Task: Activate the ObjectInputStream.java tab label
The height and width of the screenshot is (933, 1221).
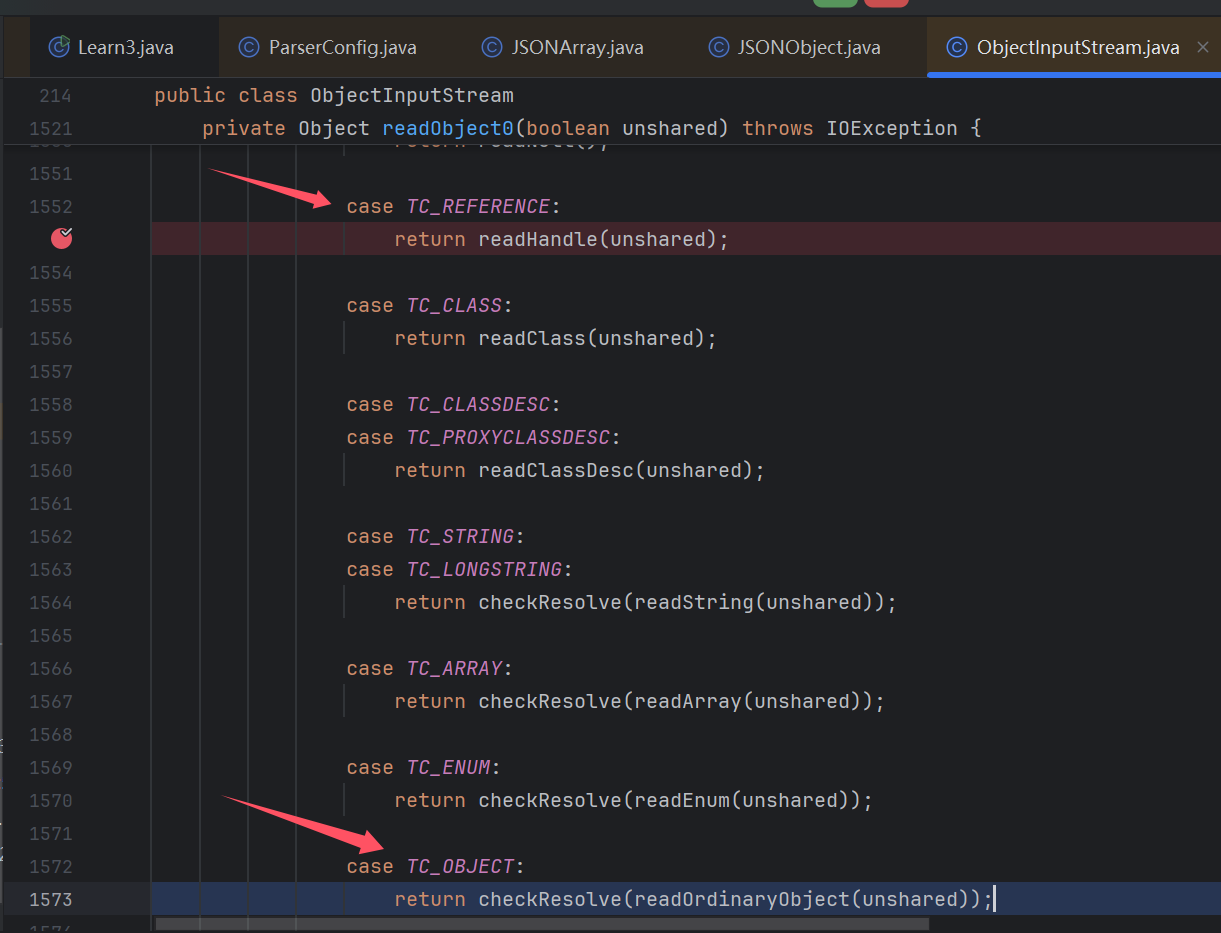Action: pos(1078,47)
